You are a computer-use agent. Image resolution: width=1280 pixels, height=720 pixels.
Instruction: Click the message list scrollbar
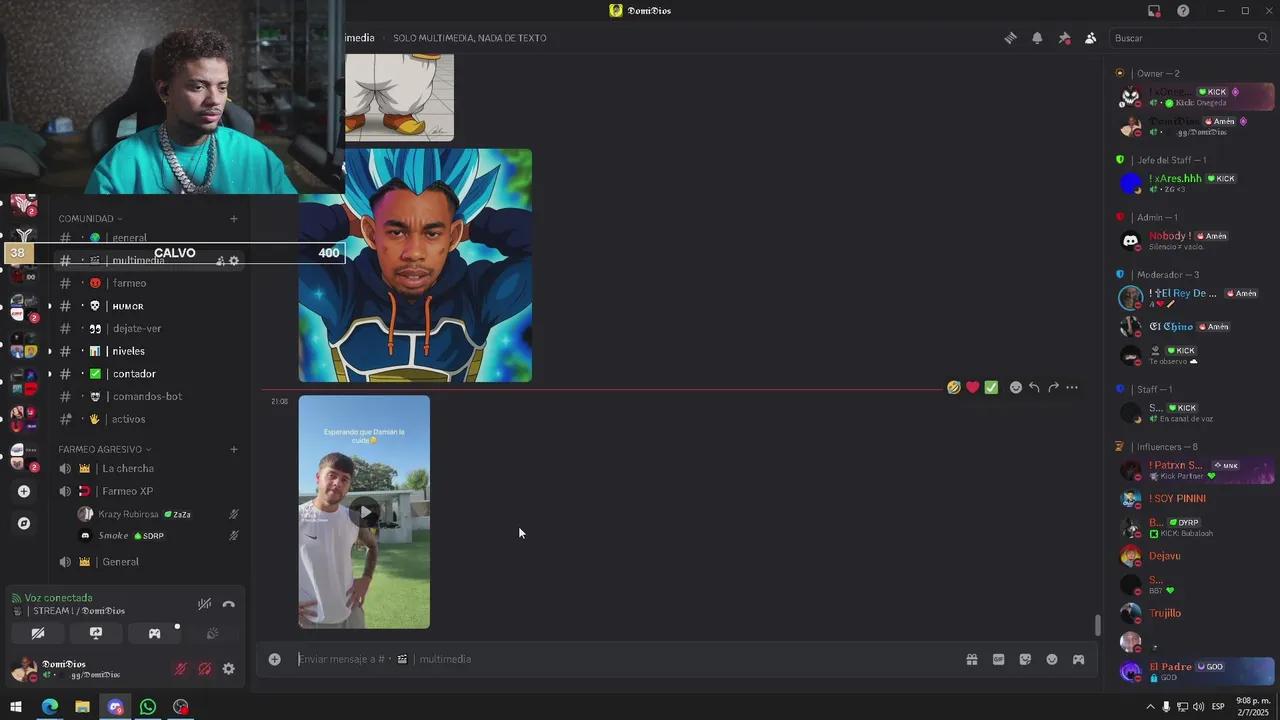pos(1098,625)
